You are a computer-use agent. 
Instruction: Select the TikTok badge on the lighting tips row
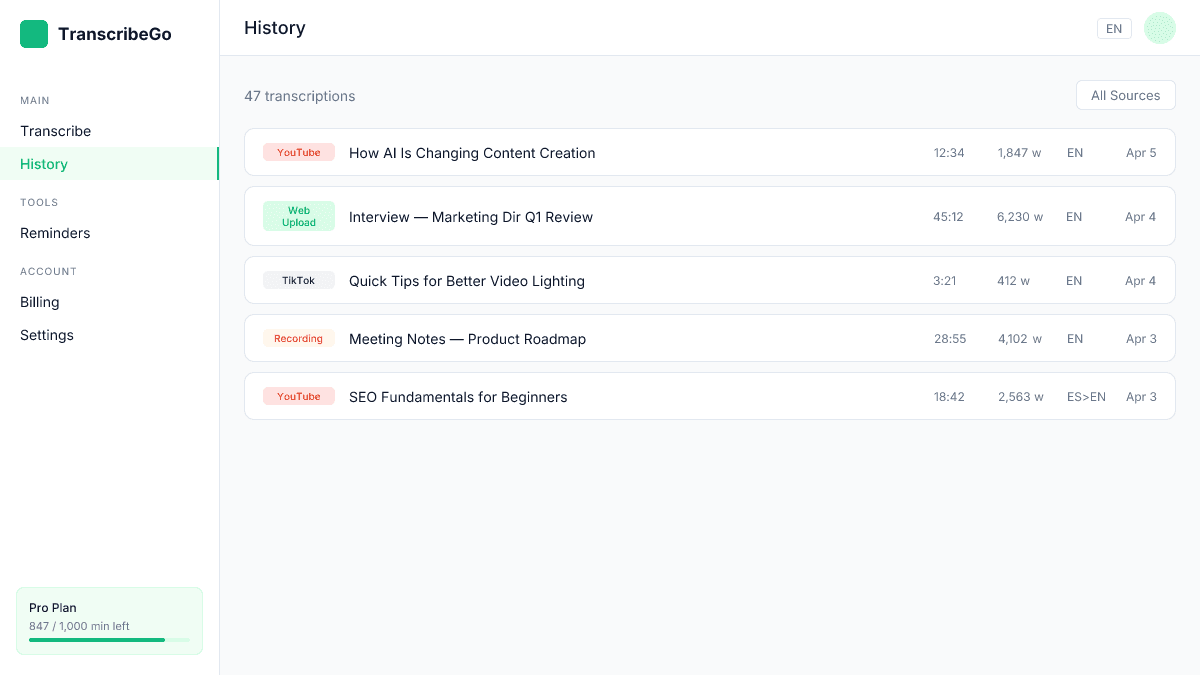(298, 280)
